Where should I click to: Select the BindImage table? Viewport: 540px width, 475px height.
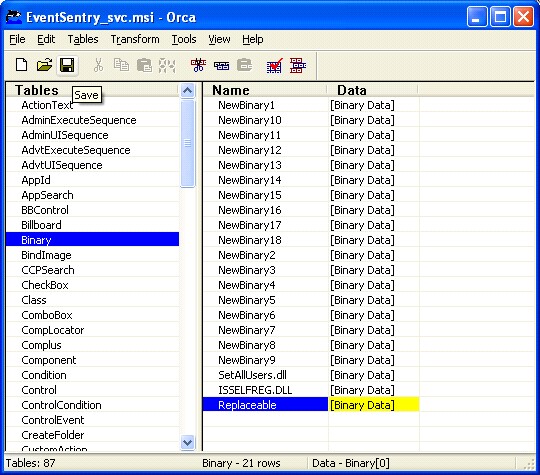pyautogui.click(x=46, y=255)
